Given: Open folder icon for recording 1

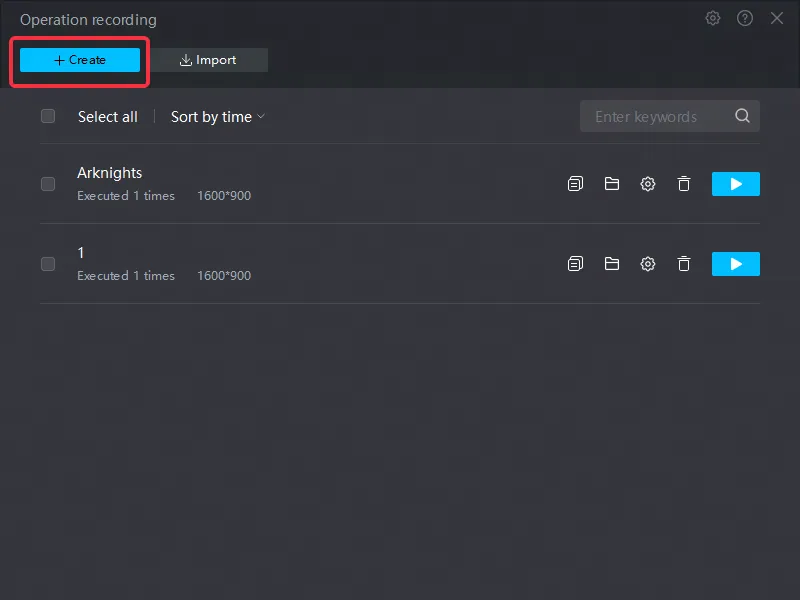Looking at the screenshot, I should (612, 264).
